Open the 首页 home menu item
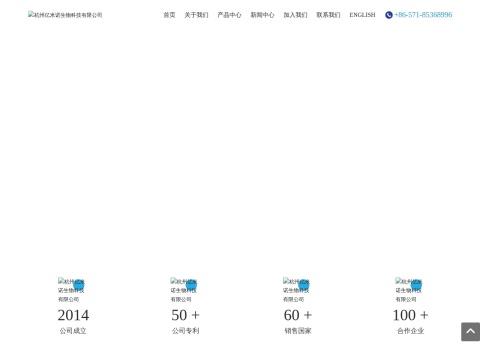The width and height of the screenshot is (480, 360). (x=169, y=15)
